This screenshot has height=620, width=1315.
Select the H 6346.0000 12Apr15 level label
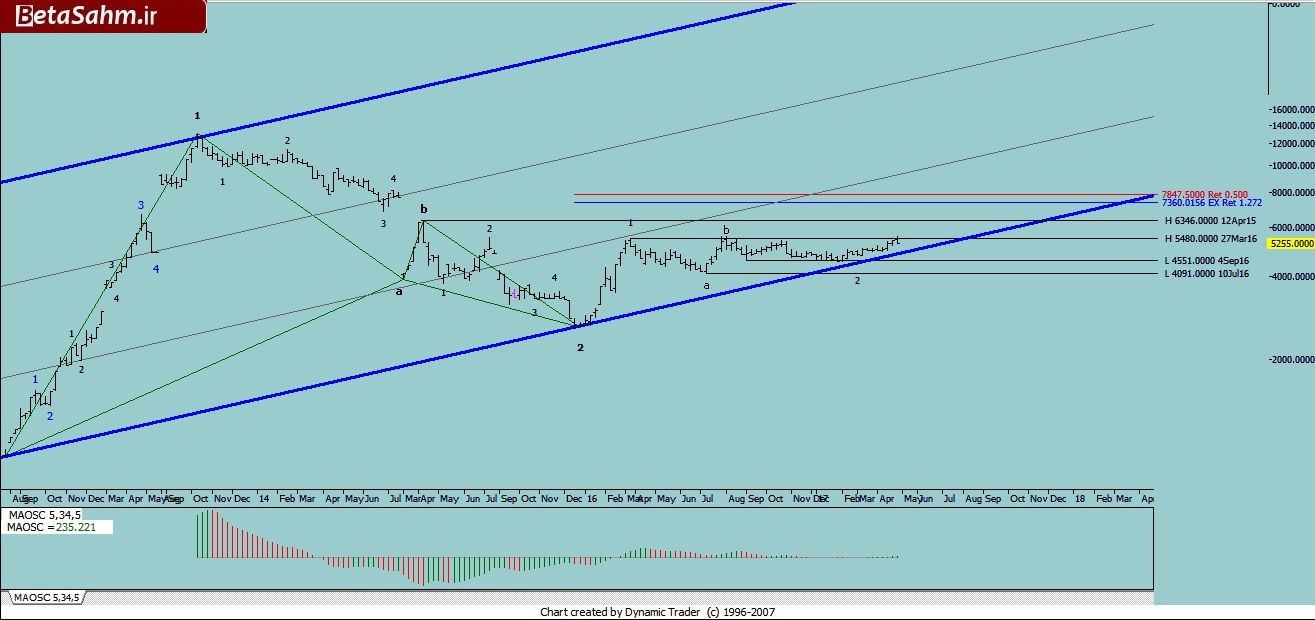1209,220
